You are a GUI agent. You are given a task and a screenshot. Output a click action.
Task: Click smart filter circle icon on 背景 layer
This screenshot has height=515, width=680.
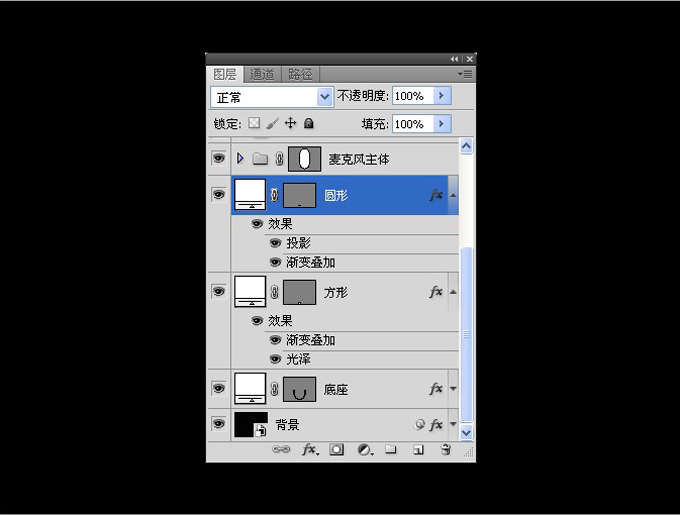click(419, 424)
